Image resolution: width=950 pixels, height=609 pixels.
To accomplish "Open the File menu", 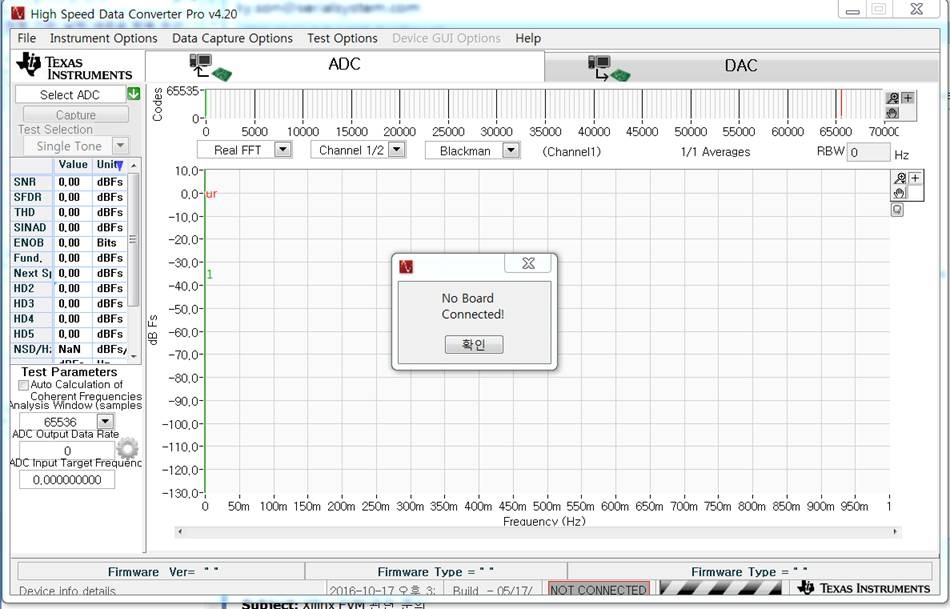I will [27, 38].
